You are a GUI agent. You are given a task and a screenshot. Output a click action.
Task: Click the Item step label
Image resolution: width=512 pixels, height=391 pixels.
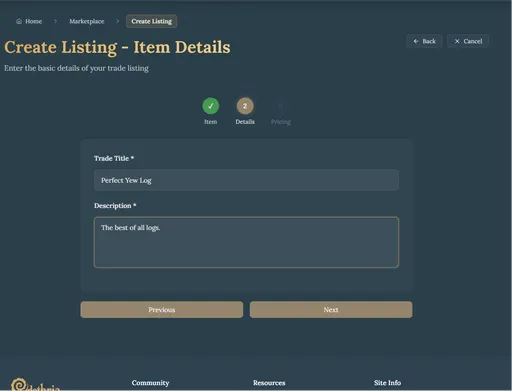click(211, 122)
